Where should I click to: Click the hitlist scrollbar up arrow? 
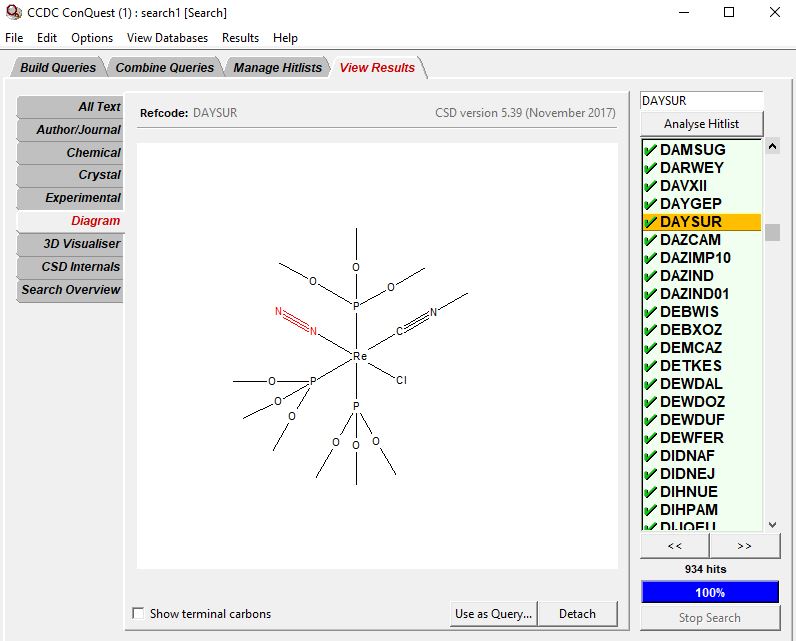(772, 147)
